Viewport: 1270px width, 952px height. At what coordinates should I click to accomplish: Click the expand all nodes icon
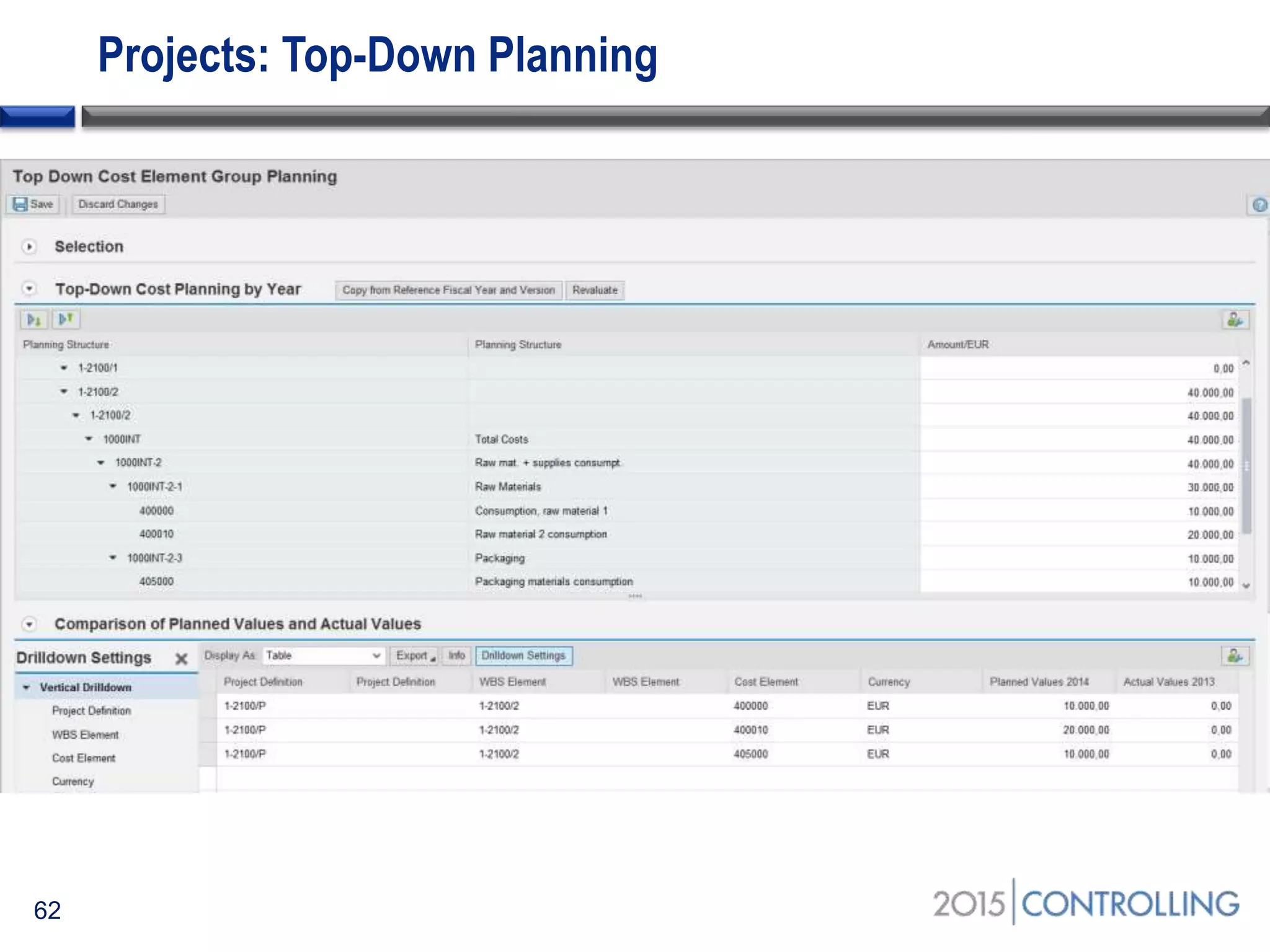(x=33, y=320)
